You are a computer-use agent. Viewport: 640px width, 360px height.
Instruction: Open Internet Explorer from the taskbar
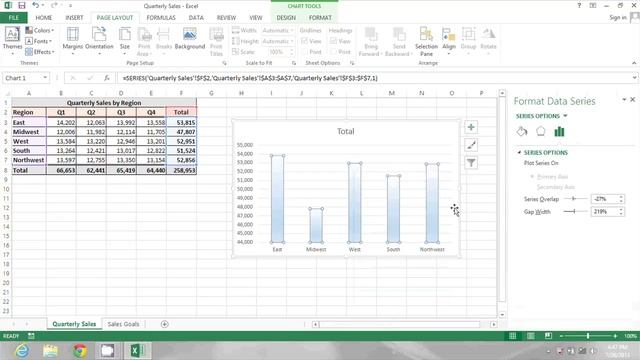click(x=22, y=351)
